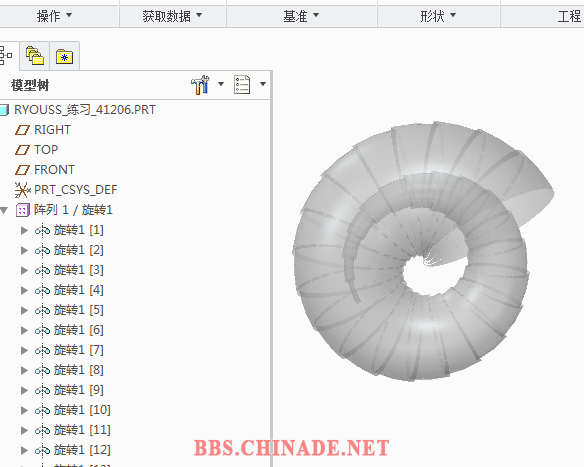
Task: Select the 旋转1 [12] label
Action: [x=82, y=451]
